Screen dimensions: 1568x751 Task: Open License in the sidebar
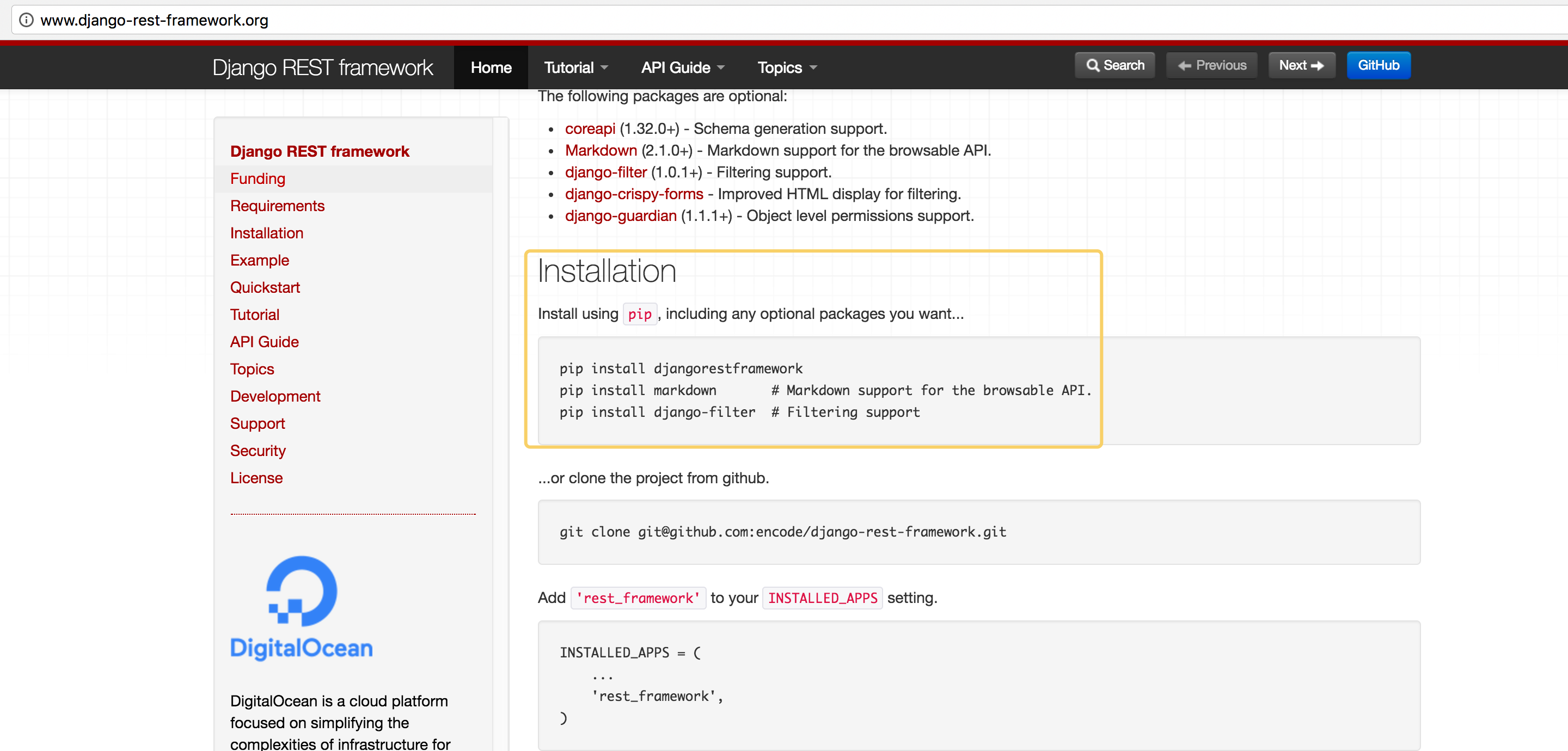coord(256,478)
